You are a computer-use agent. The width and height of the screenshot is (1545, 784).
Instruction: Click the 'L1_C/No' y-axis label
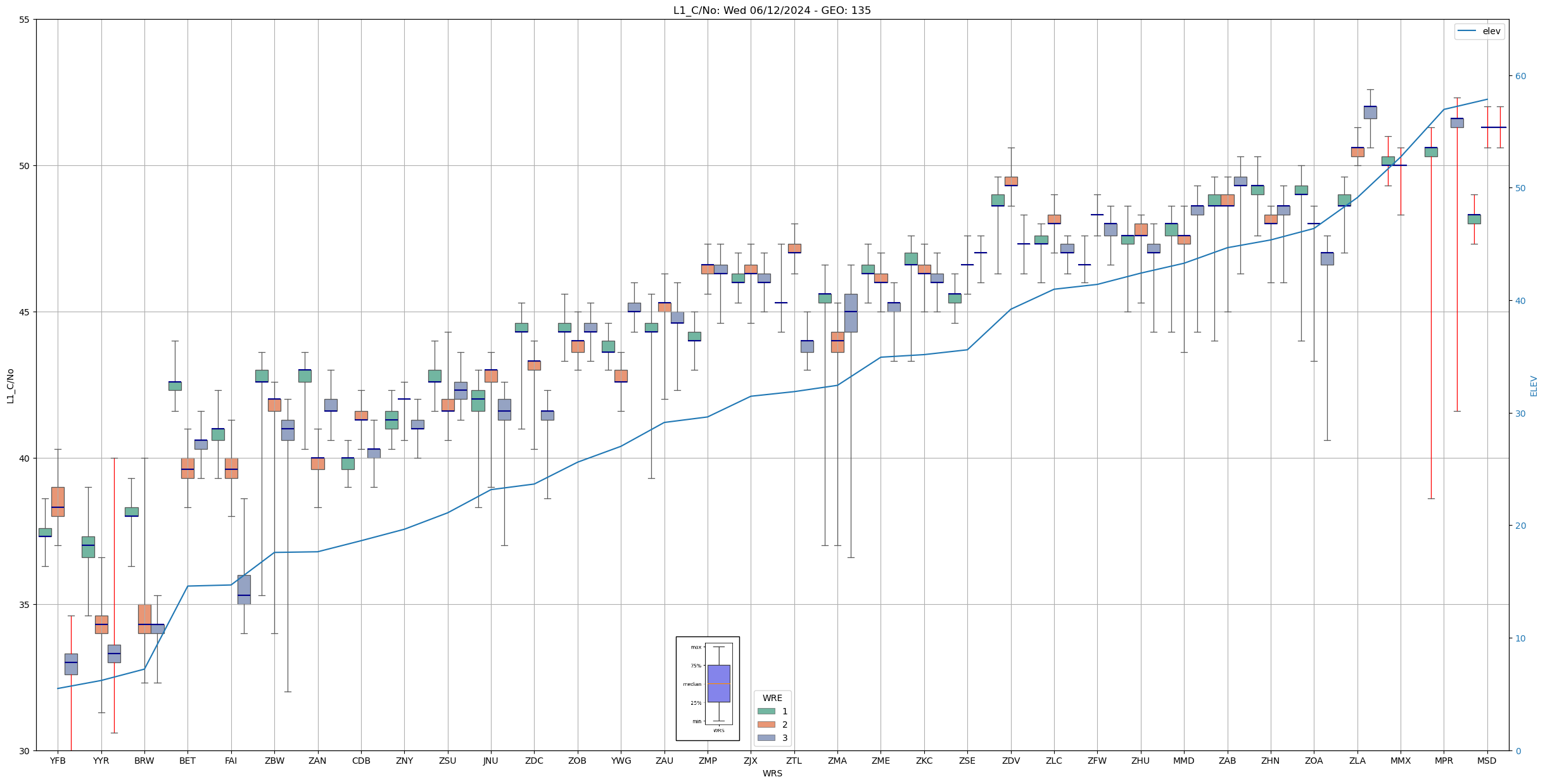point(10,386)
